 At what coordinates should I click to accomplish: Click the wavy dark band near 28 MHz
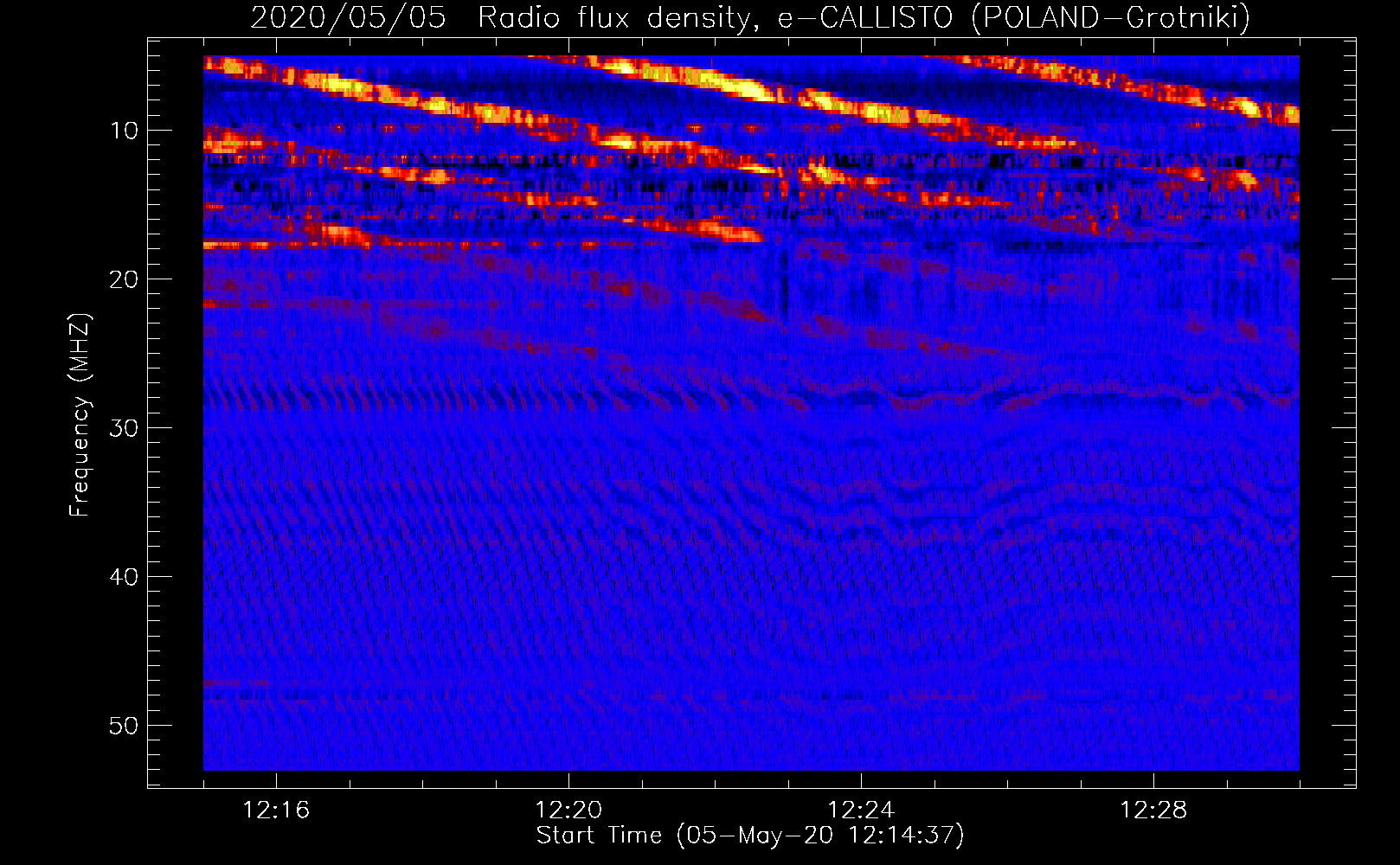(909, 398)
